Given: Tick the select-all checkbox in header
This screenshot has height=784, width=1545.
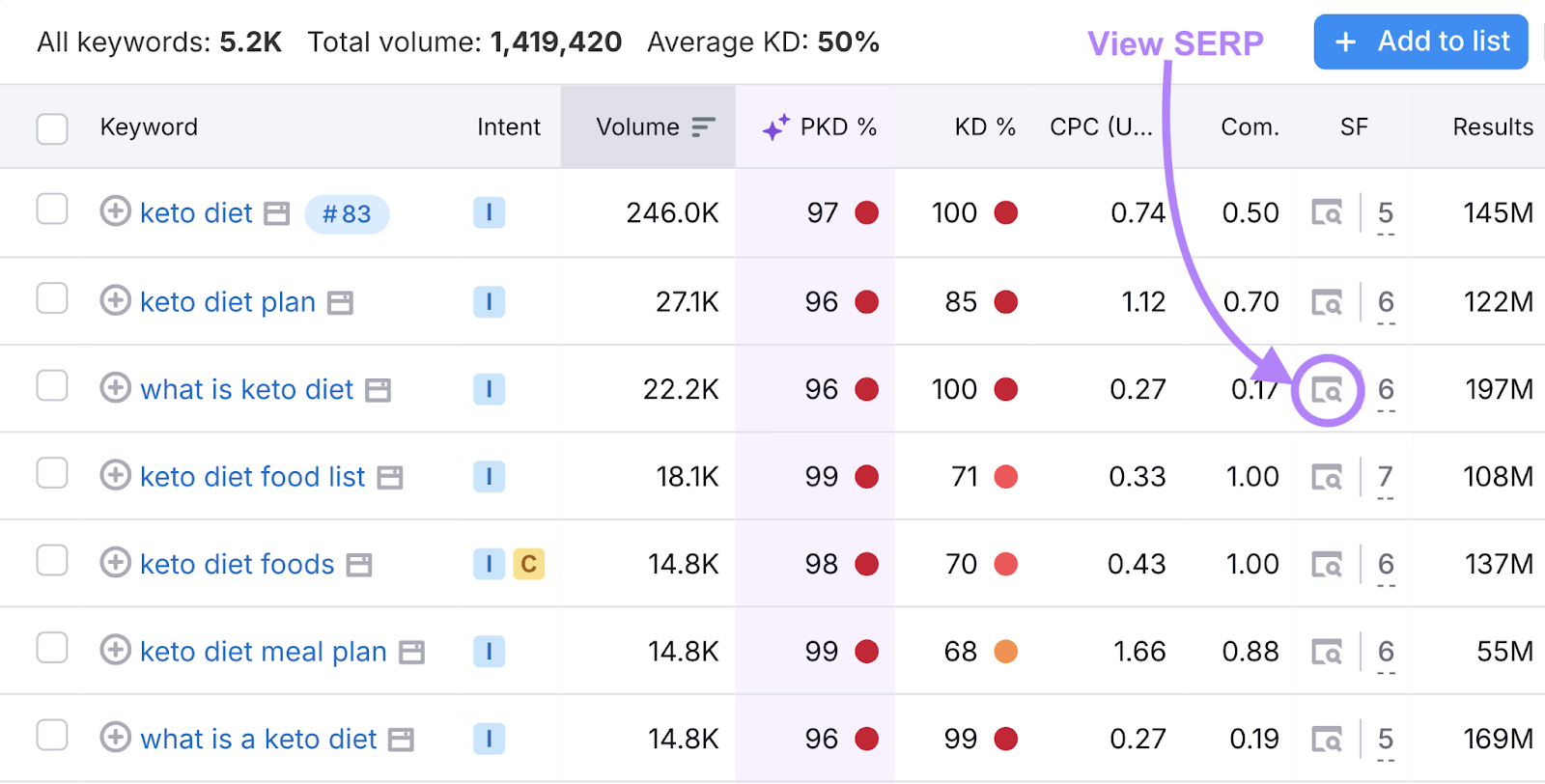Looking at the screenshot, I should [x=52, y=128].
